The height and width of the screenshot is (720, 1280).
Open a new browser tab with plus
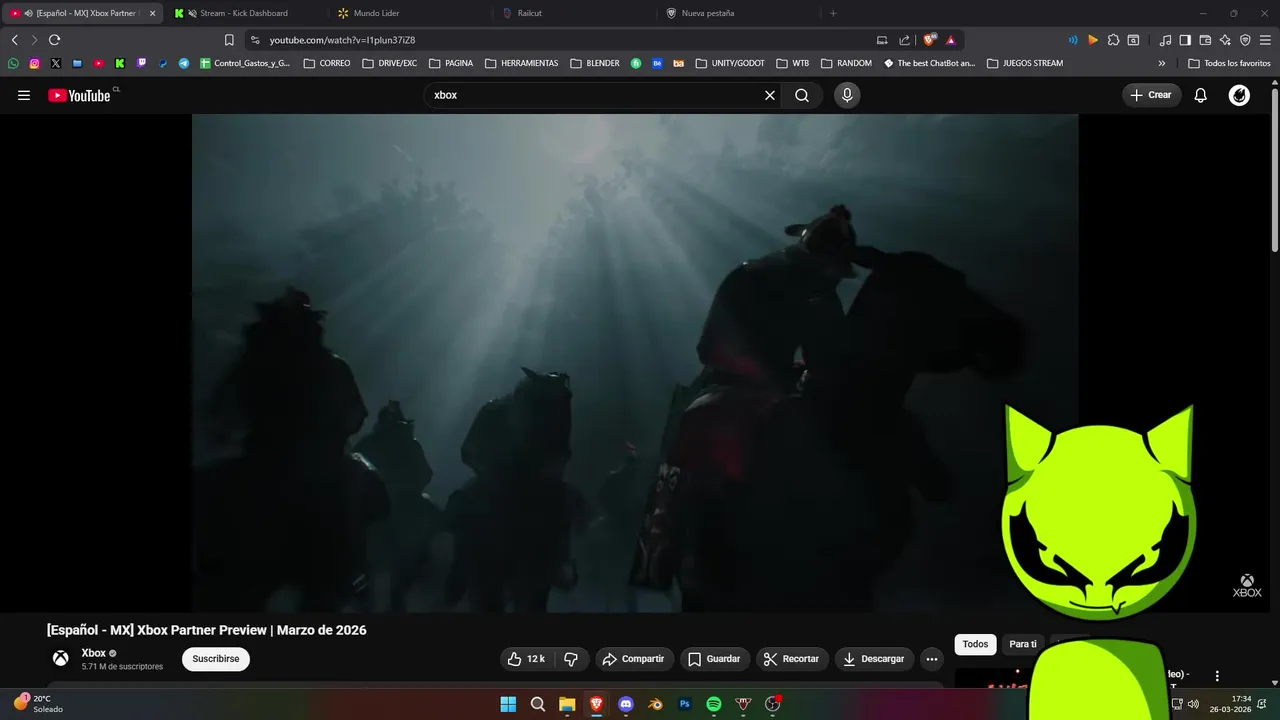833,13
